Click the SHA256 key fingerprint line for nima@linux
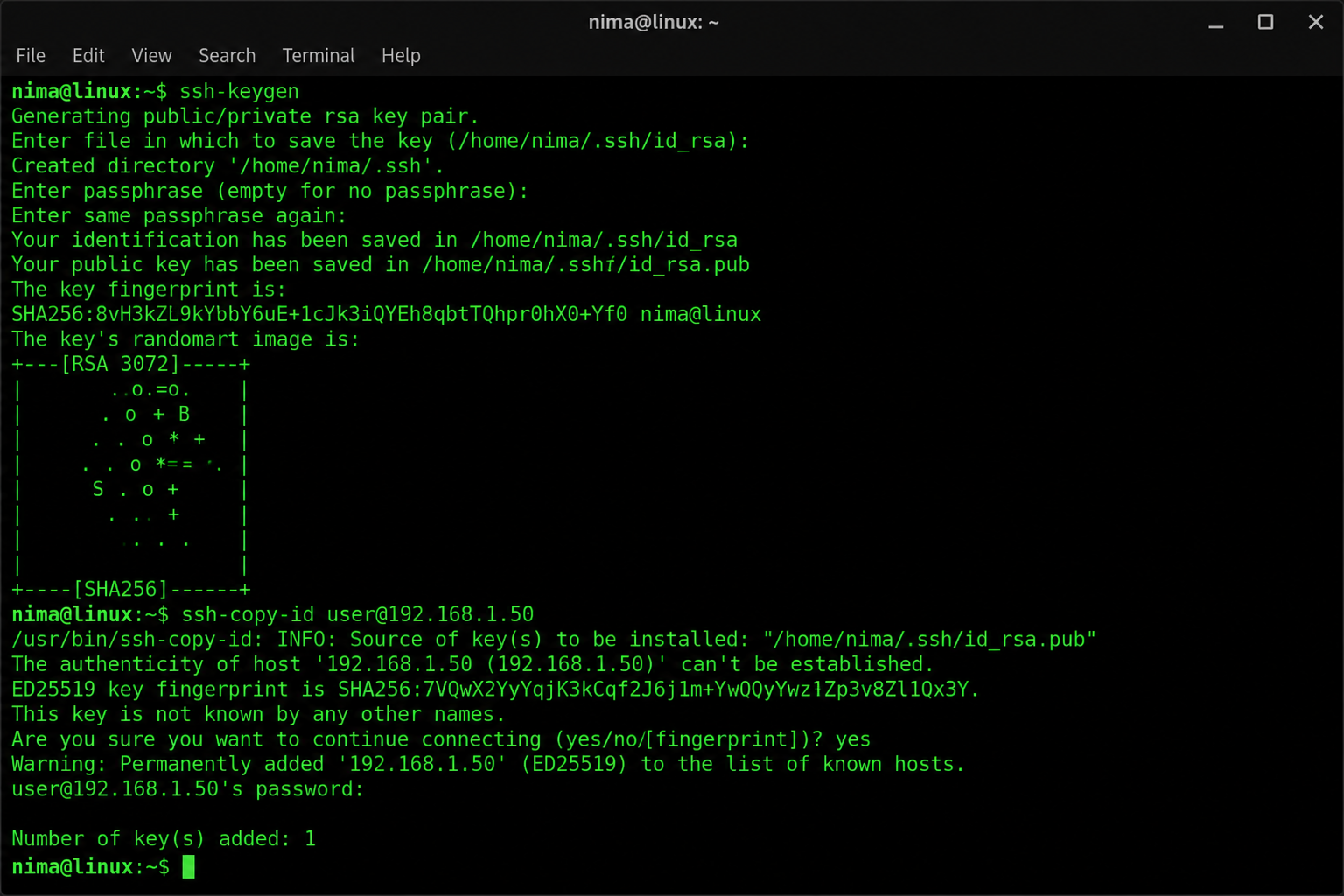 tap(386, 315)
